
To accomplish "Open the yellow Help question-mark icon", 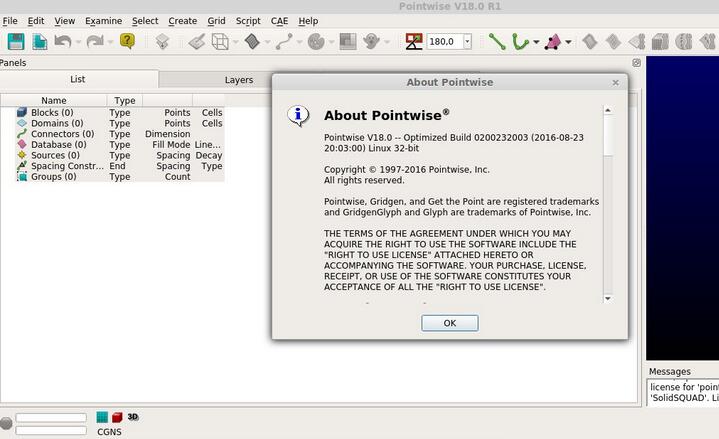I will pos(127,41).
